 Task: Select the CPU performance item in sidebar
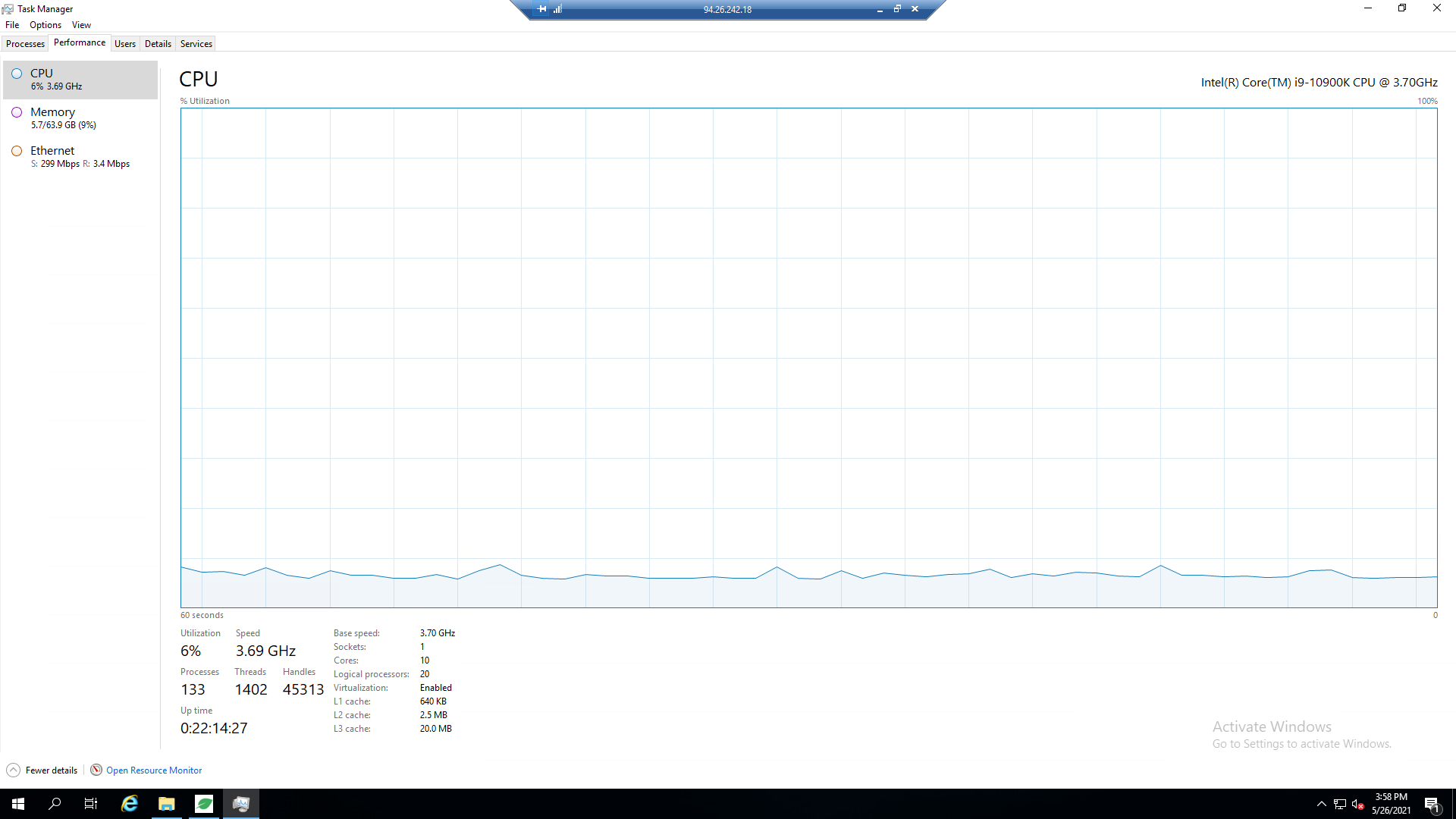[80, 80]
